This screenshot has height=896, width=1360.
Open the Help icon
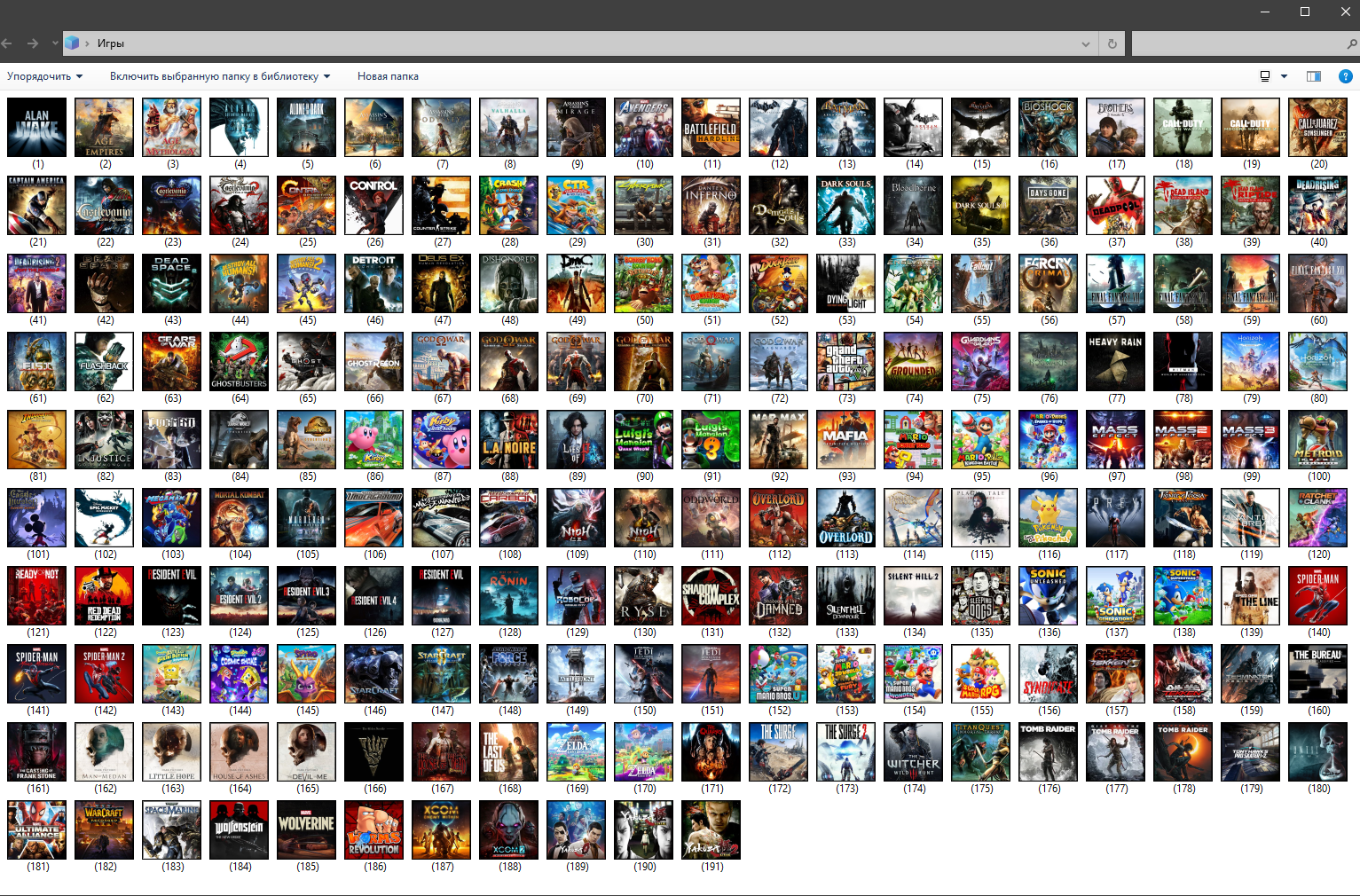coord(1345,76)
